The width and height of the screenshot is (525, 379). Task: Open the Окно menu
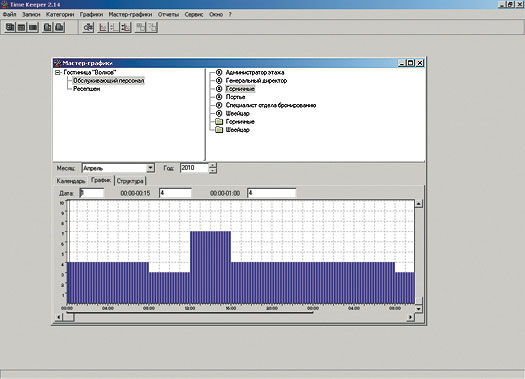(x=216, y=14)
